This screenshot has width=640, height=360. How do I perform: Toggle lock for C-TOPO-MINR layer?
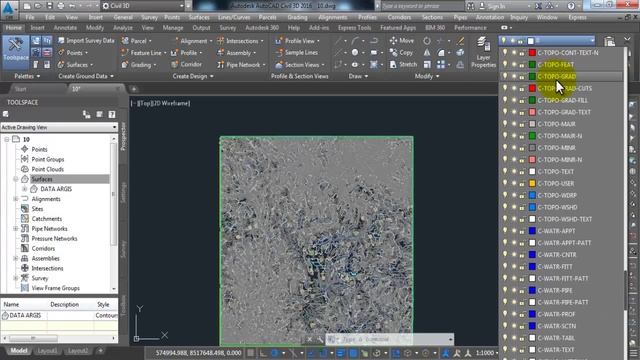pyautogui.click(x=522, y=148)
